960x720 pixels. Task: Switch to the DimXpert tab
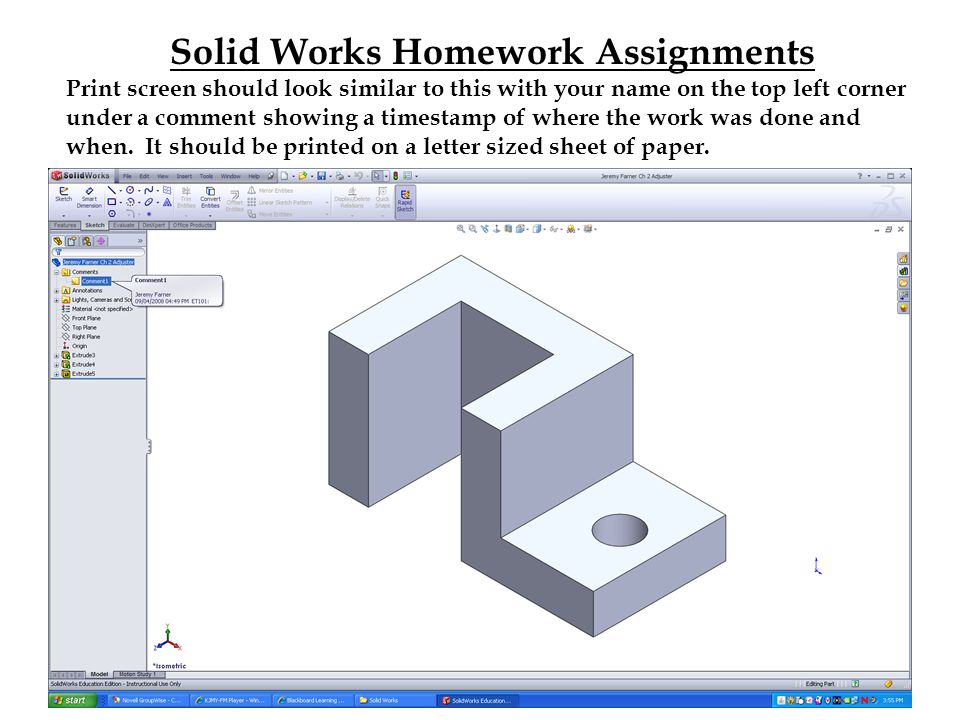tap(154, 225)
